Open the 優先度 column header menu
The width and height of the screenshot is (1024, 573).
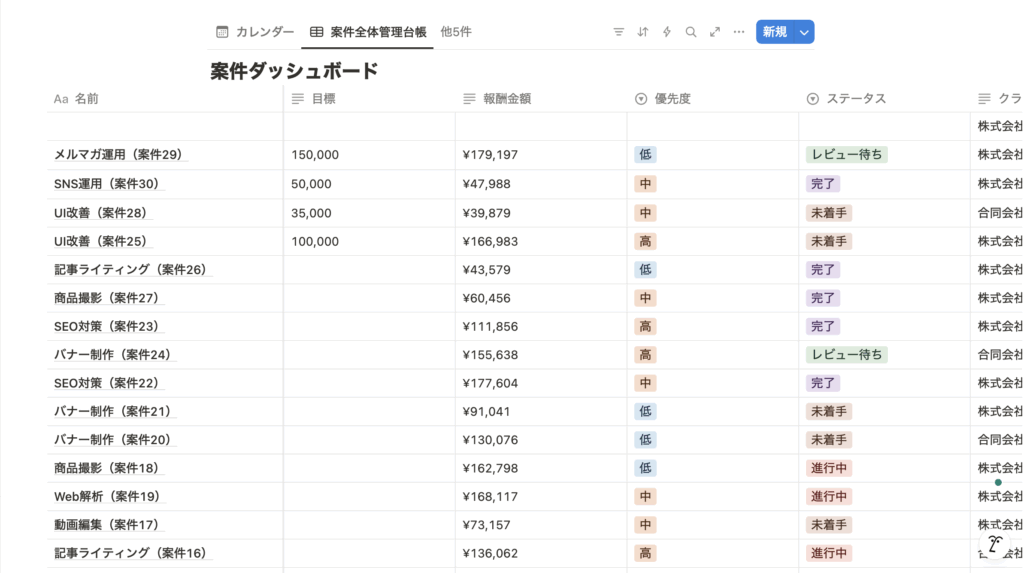[x=672, y=99]
